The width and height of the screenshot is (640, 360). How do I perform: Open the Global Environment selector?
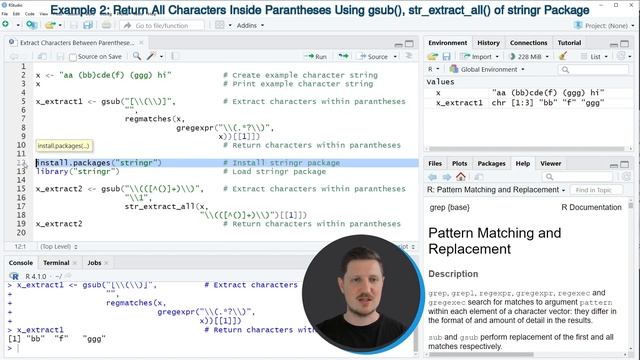pos(487,69)
